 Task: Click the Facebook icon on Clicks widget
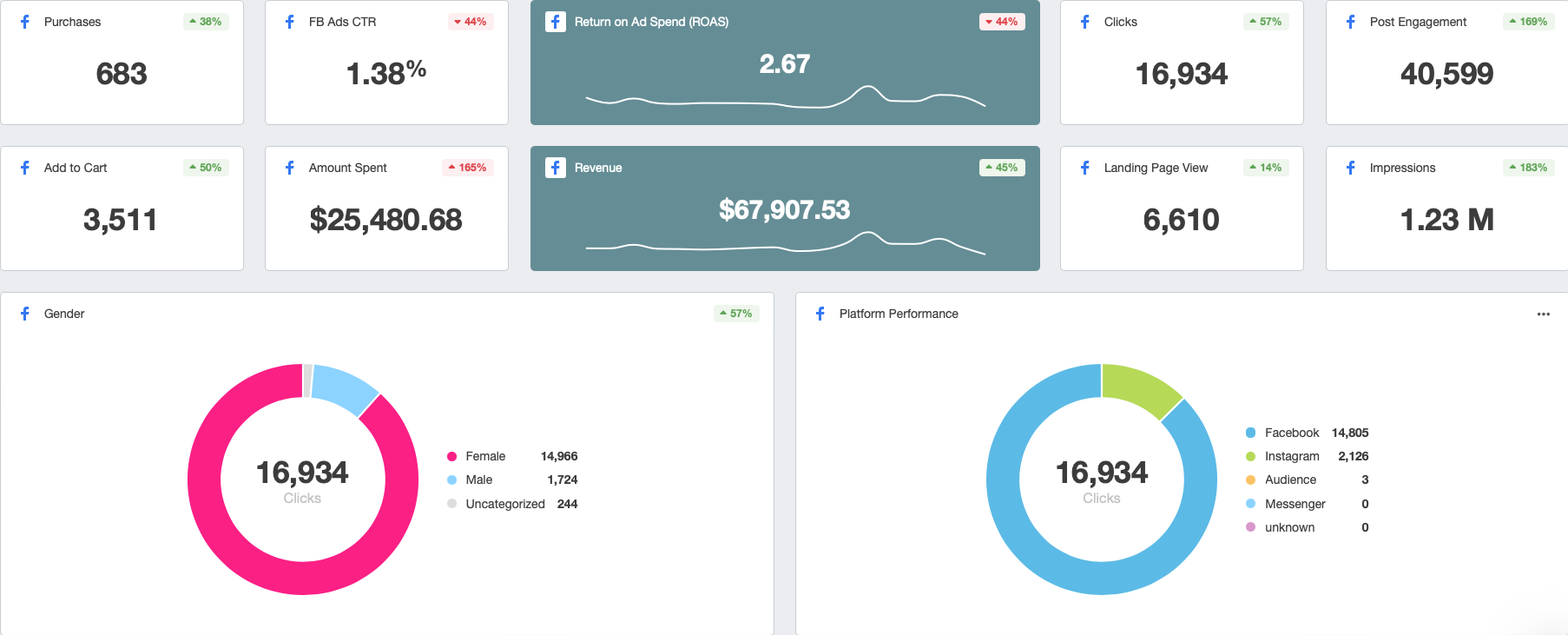1085,22
